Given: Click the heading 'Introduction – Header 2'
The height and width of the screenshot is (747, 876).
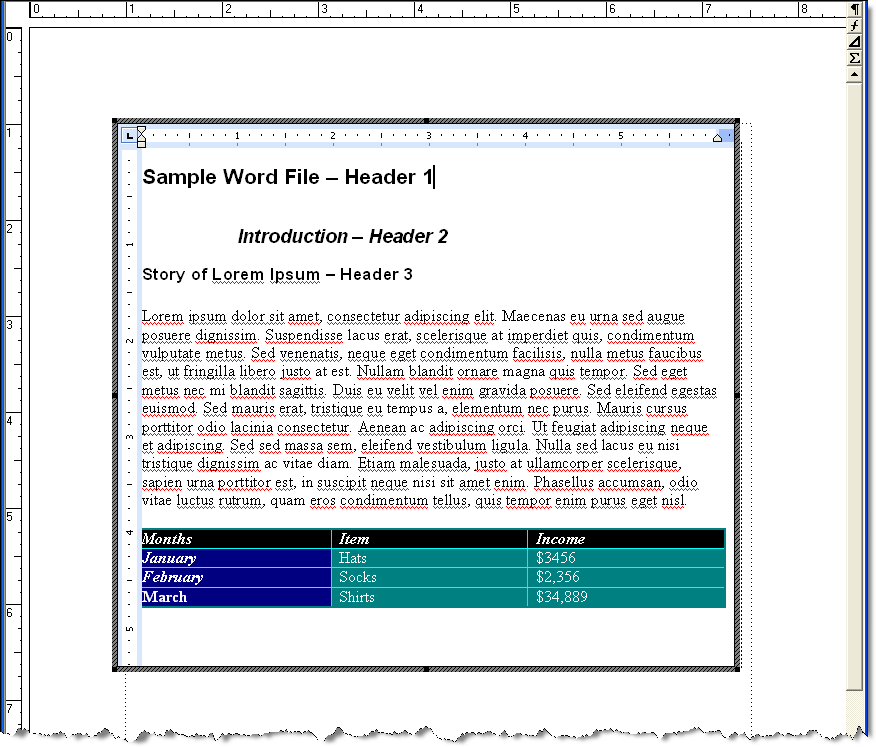Looking at the screenshot, I should (x=342, y=236).
